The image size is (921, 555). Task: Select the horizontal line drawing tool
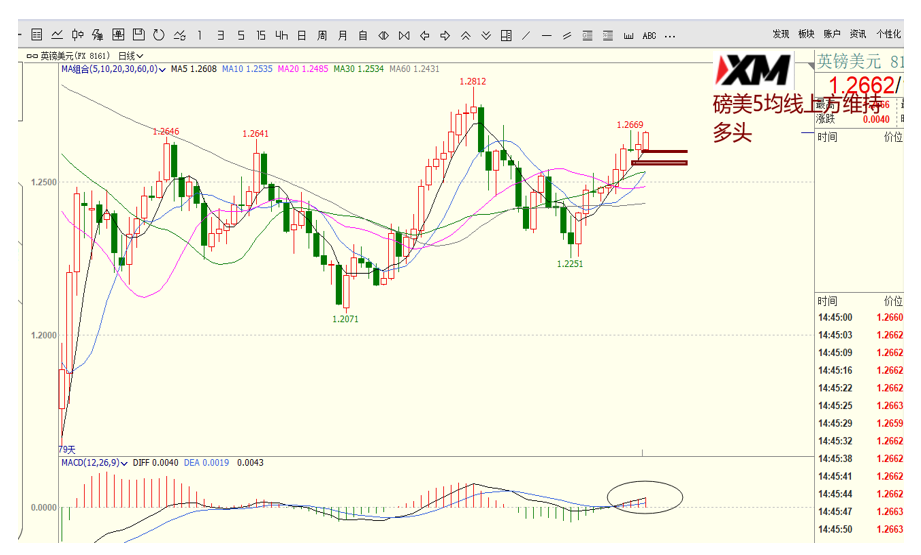546,35
